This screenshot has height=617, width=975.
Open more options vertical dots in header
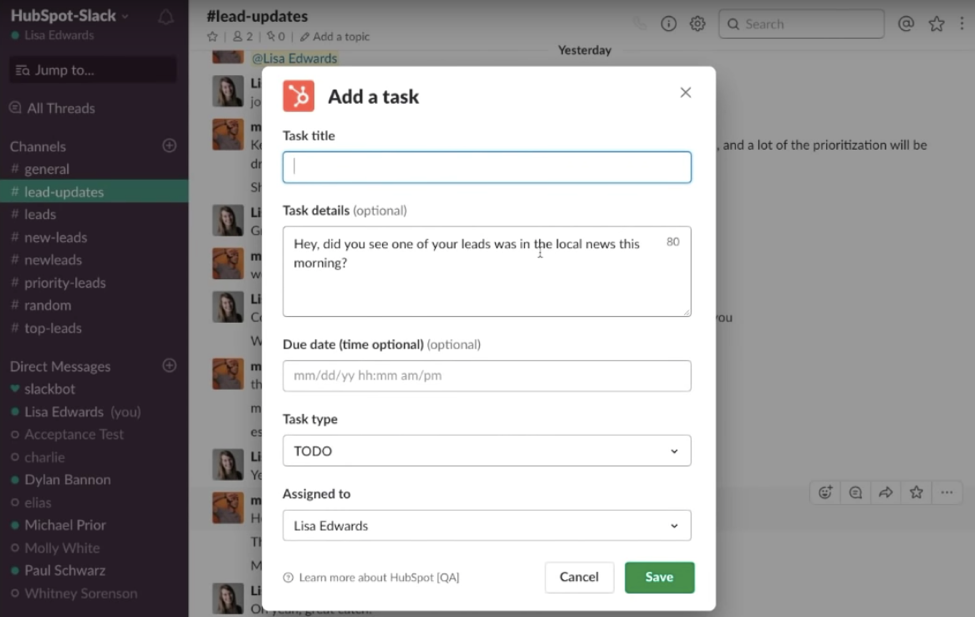click(x=962, y=24)
